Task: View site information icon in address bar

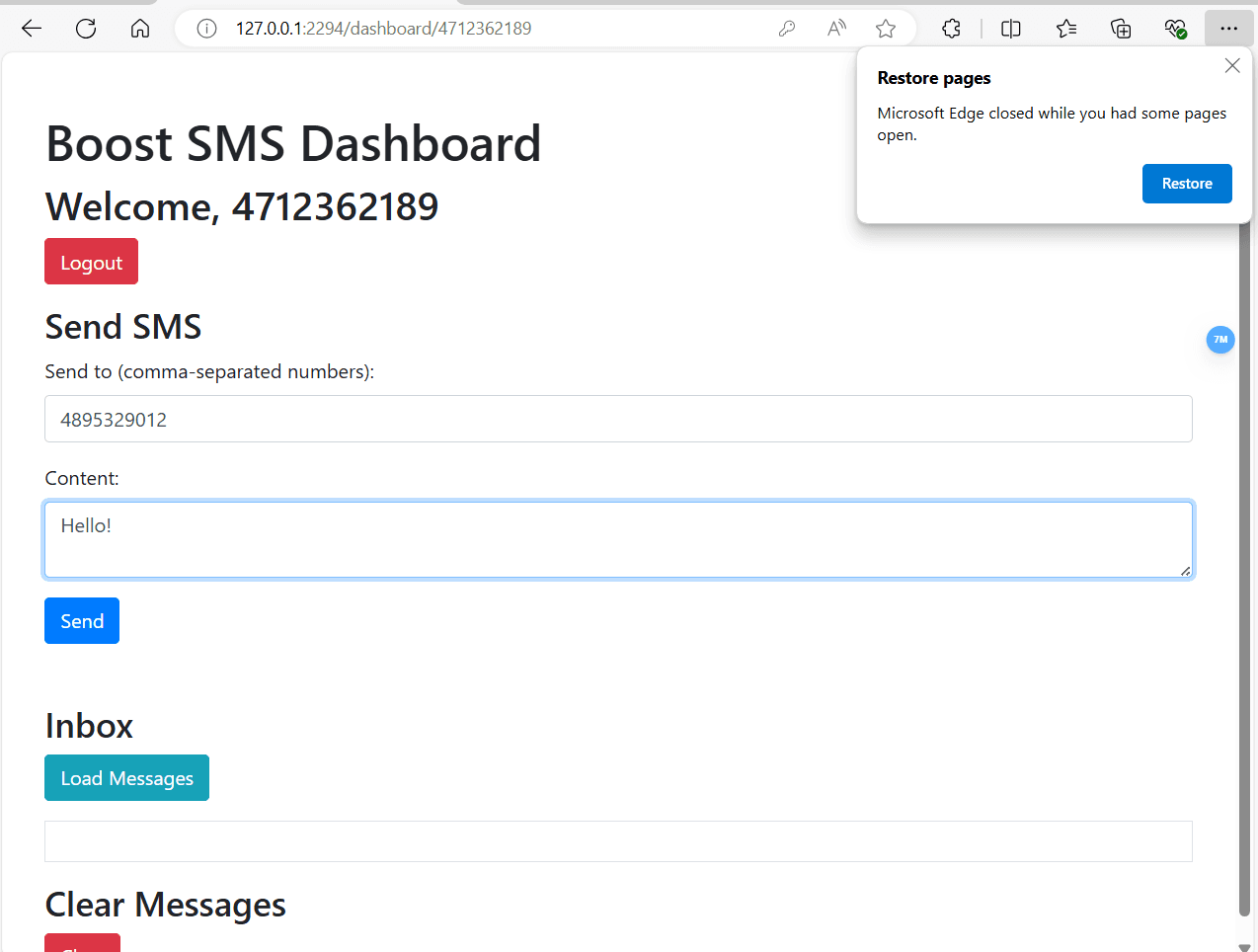Action: click(206, 29)
